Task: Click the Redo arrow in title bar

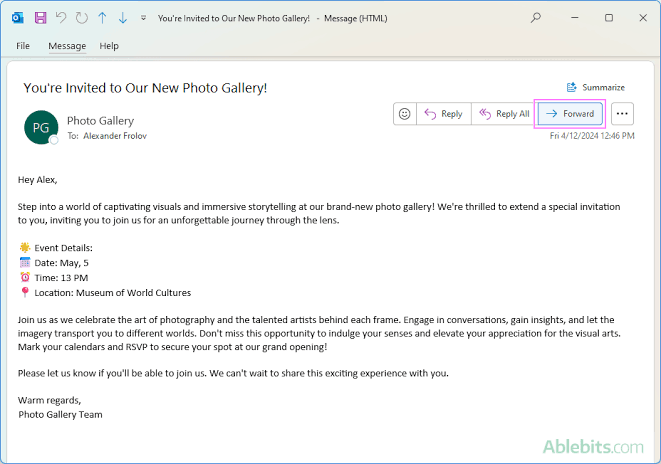Action: [x=81, y=18]
